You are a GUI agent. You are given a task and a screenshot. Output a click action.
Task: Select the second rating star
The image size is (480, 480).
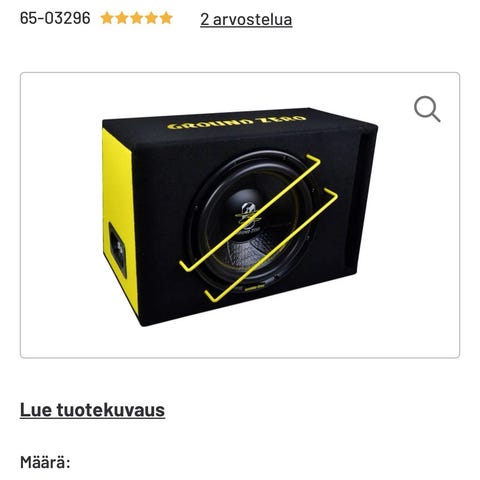[x=122, y=18]
